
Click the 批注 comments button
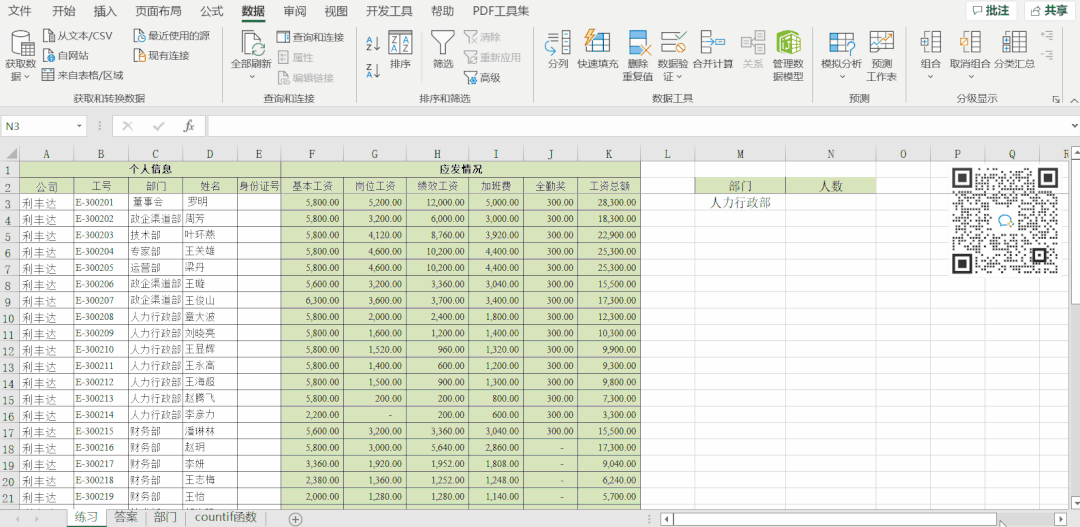(990, 10)
